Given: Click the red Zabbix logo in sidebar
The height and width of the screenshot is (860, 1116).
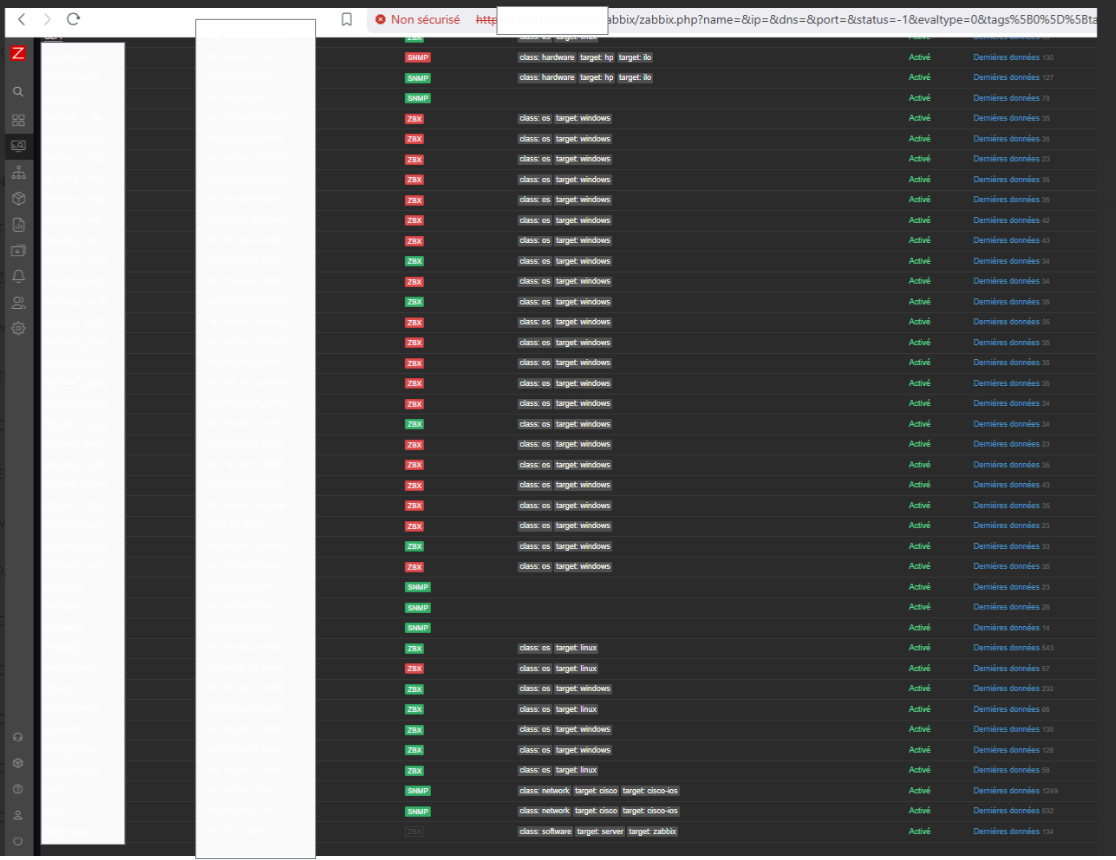Looking at the screenshot, I should (18, 54).
